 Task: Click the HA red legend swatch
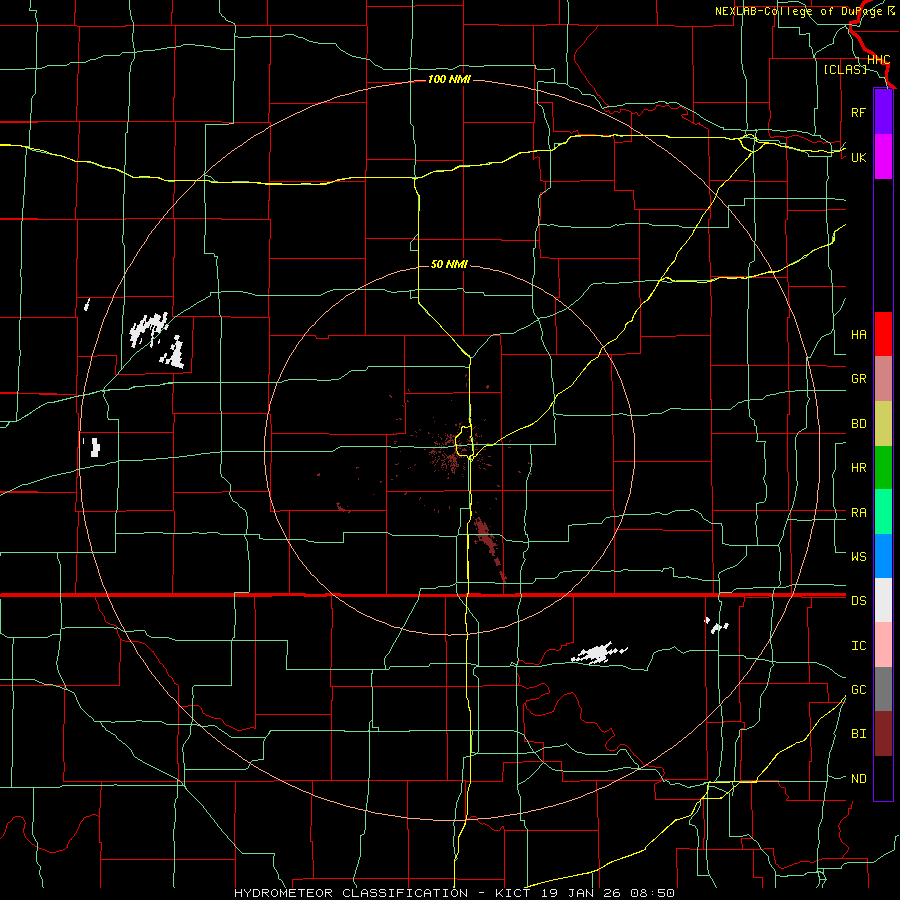pyautogui.click(x=883, y=334)
